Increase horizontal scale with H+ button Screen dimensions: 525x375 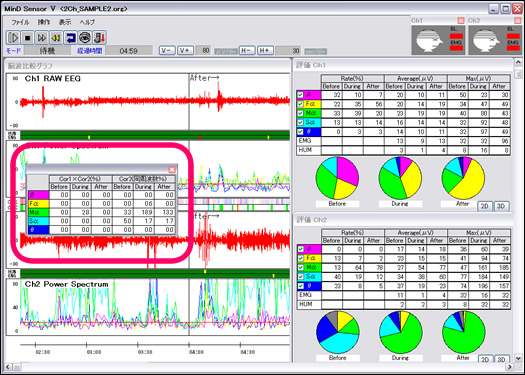[265, 51]
